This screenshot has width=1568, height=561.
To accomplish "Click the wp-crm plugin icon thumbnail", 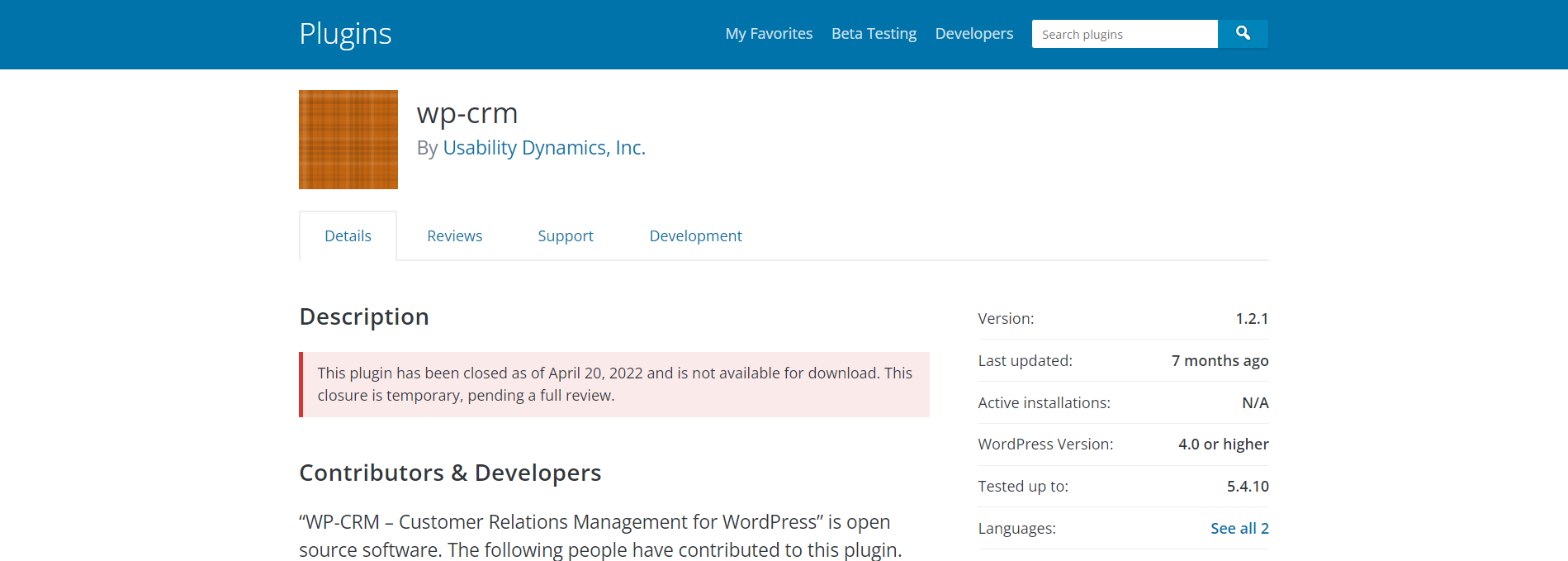I will point(348,140).
